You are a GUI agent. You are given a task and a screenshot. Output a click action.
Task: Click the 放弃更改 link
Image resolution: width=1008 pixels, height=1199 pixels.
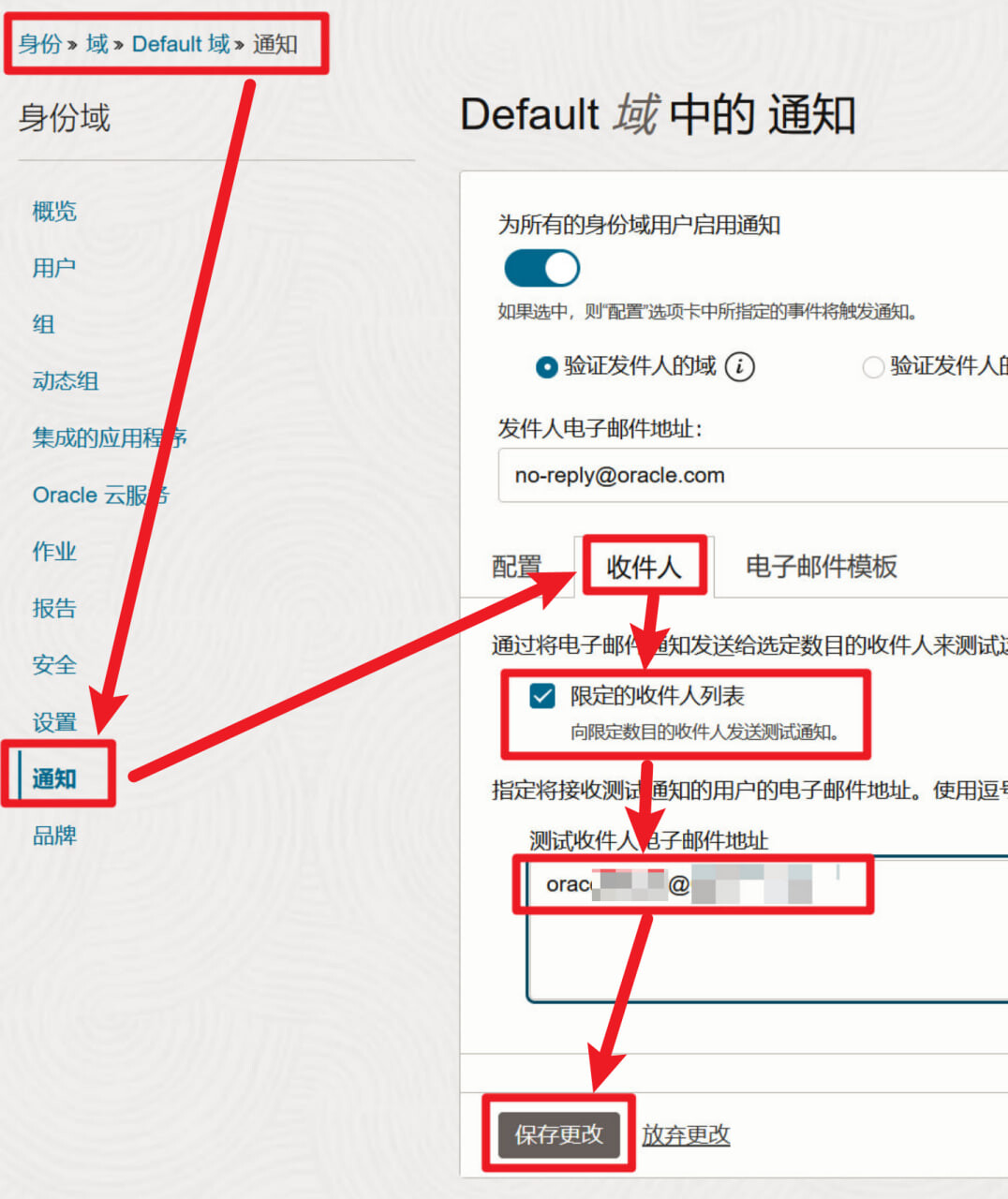pyautogui.click(x=686, y=1134)
